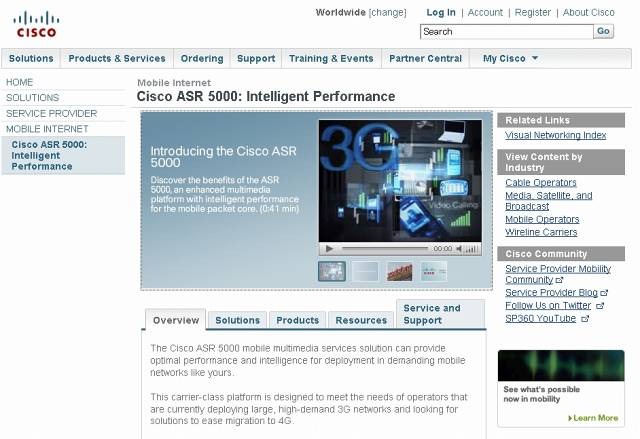The image size is (640, 439).
Task: Open Visual Networking Index link
Action: (556, 135)
